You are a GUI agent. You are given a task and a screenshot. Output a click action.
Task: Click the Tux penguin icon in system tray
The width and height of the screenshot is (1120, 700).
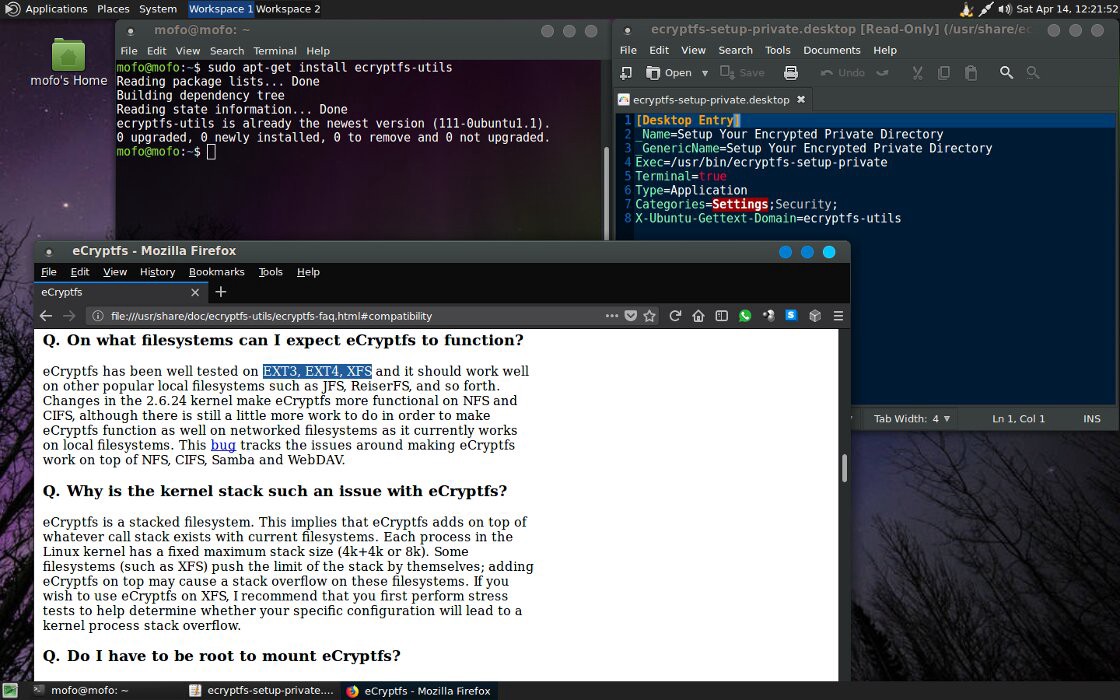(x=966, y=9)
